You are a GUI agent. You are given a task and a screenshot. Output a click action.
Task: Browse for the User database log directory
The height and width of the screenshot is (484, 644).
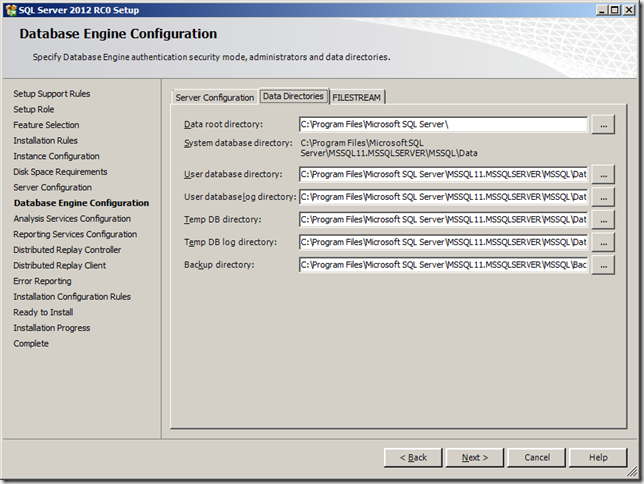pyautogui.click(x=603, y=197)
